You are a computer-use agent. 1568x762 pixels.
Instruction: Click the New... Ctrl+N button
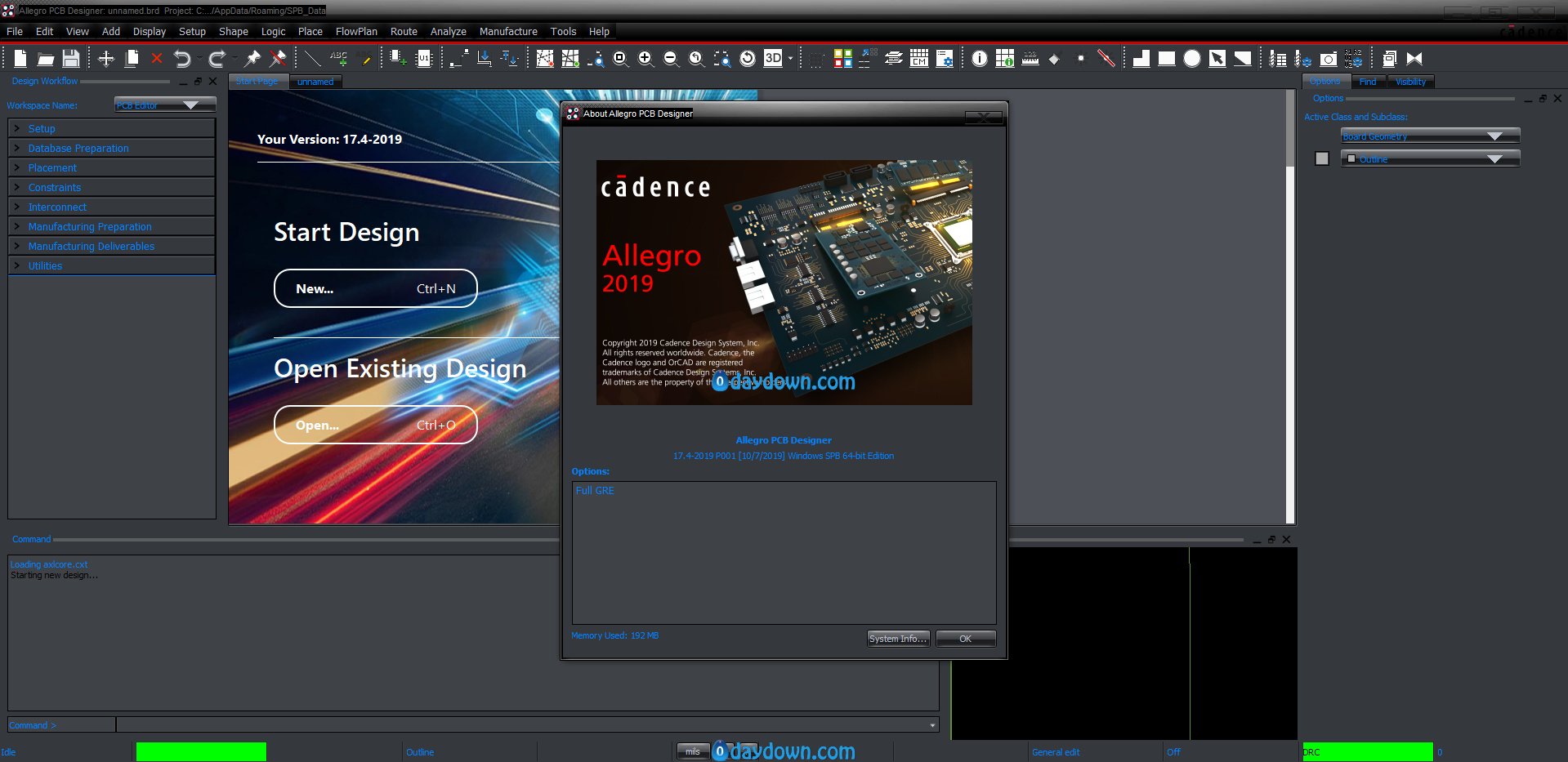pos(376,288)
